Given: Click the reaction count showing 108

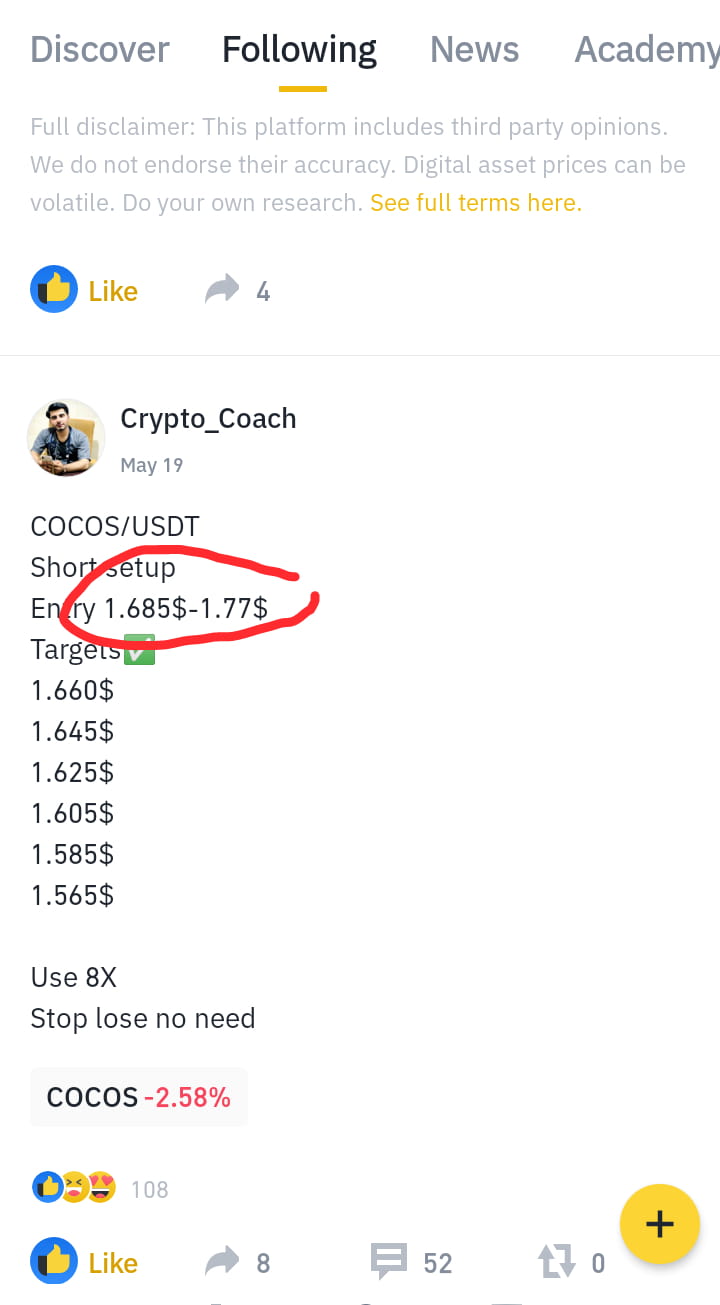Looking at the screenshot, I should (x=149, y=1189).
